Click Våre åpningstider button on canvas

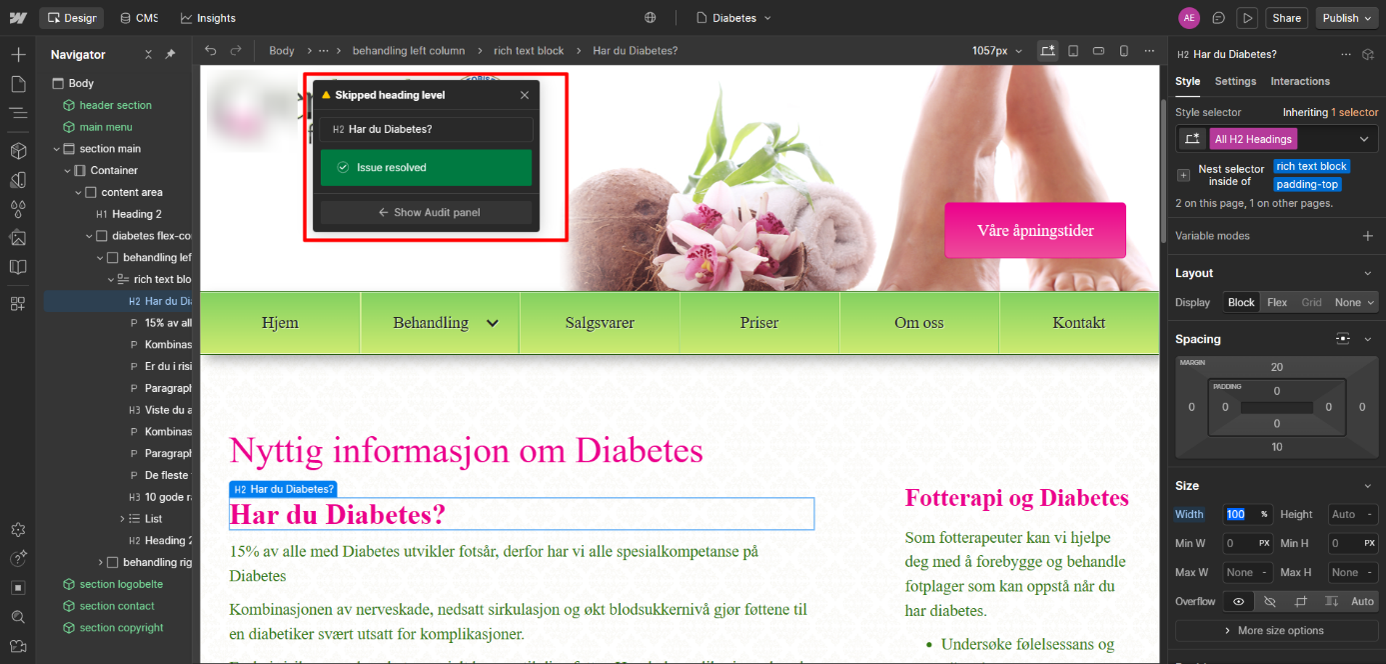(x=1035, y=230)
